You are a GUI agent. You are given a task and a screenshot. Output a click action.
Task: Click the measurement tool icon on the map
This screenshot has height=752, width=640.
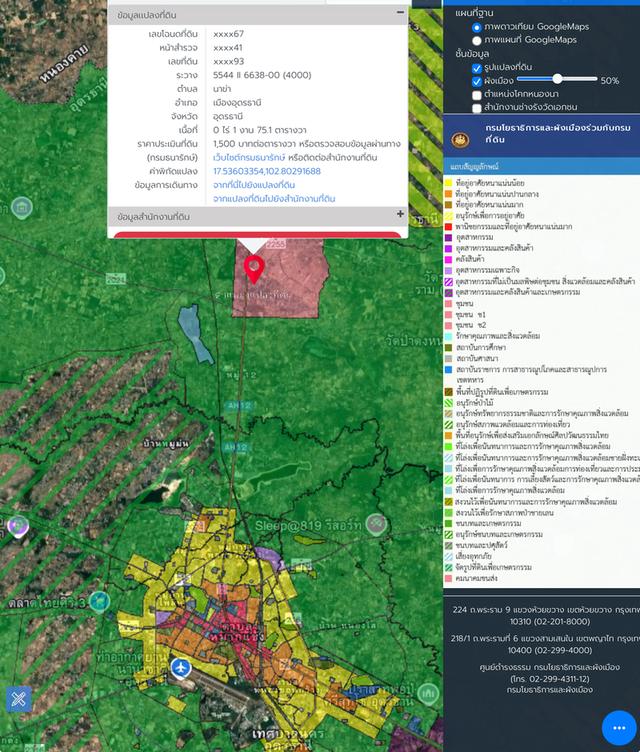tap(20, 699)
